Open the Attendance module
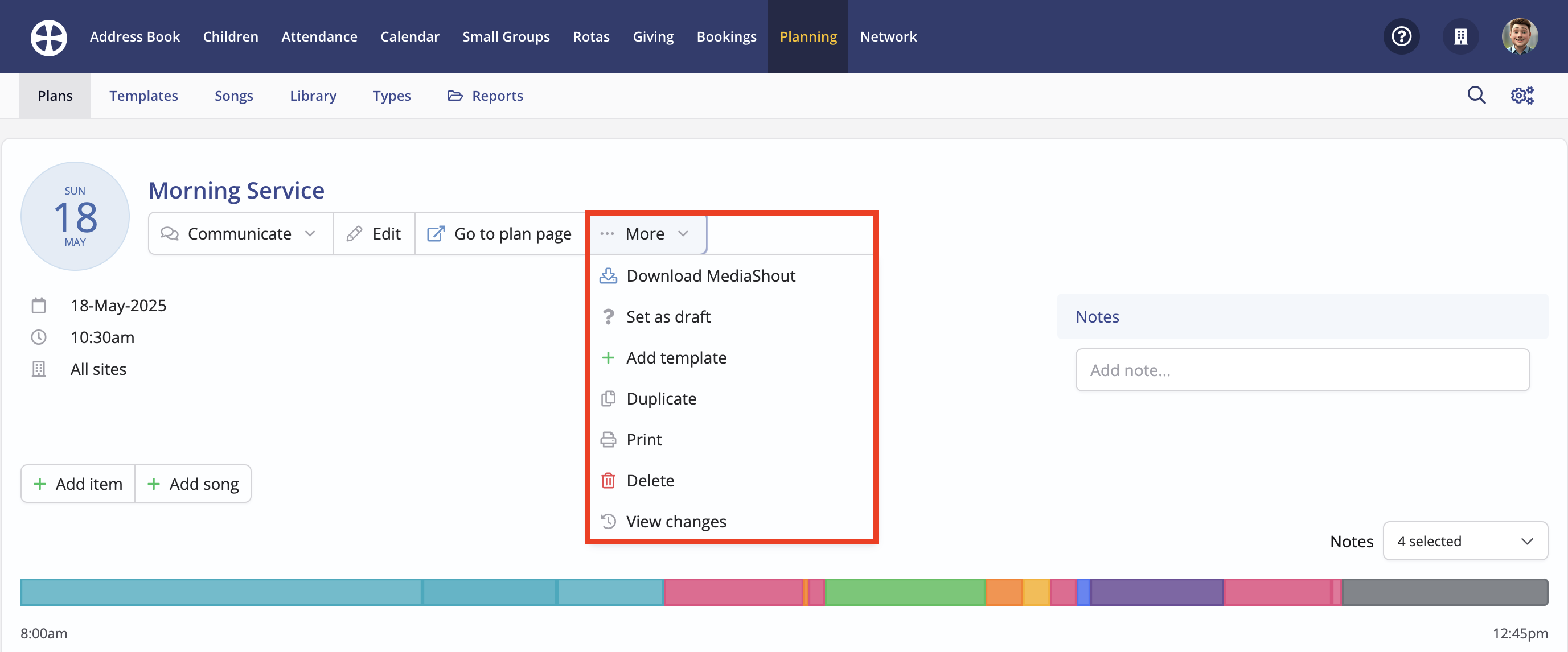The height and width of the screenshot is (652, 1568). (x=319, y=36)
